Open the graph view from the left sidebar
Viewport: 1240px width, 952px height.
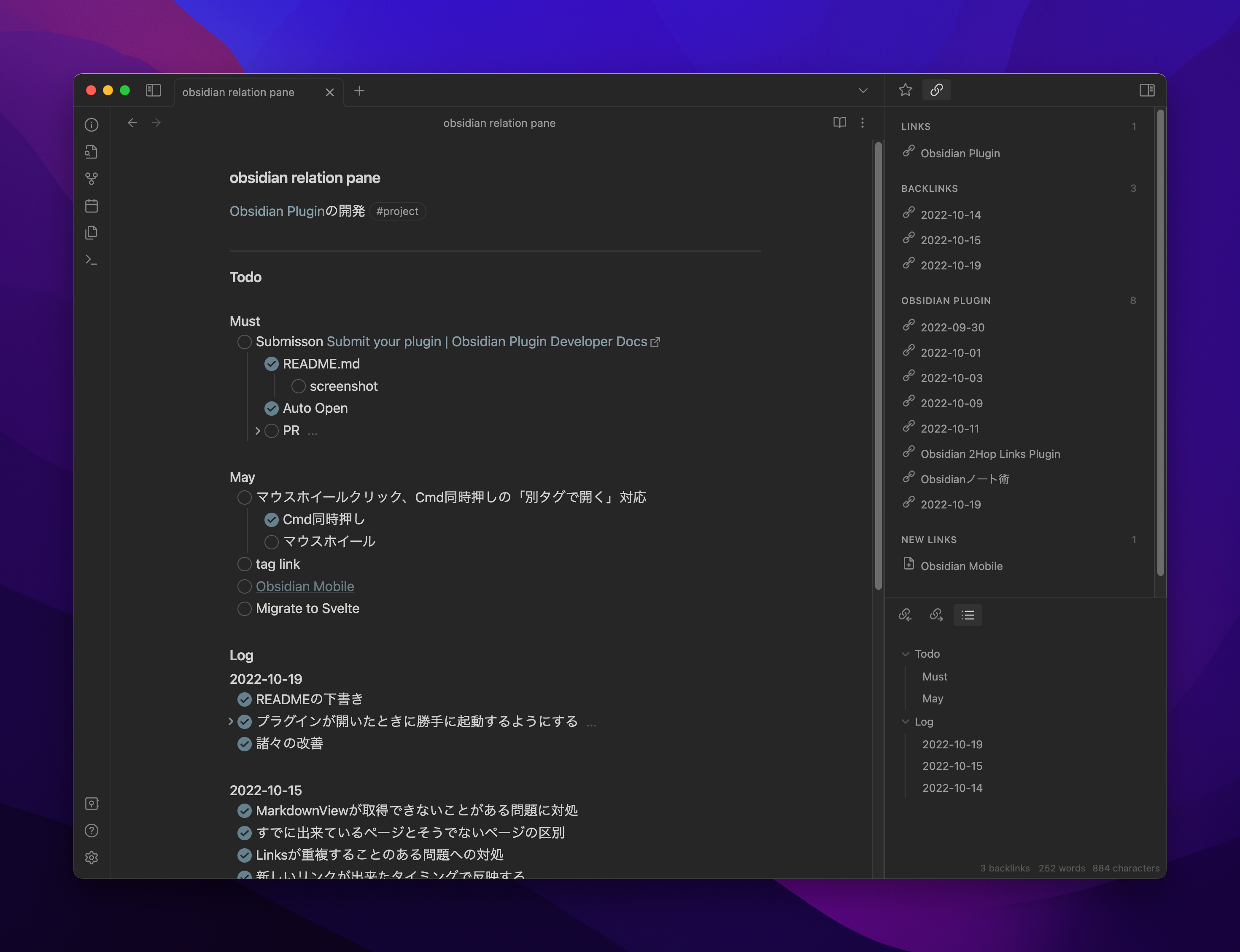click(x=91, y=179)
